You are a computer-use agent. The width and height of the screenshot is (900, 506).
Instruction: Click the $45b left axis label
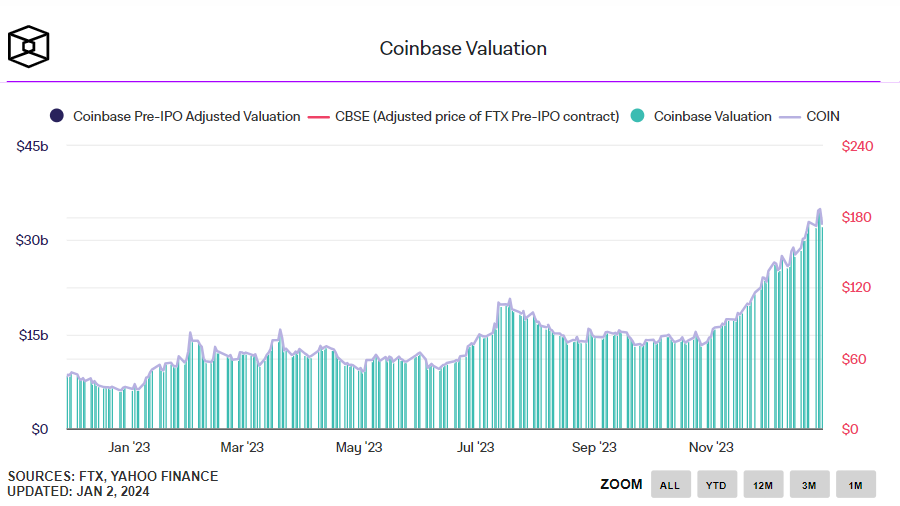point(32,146)
